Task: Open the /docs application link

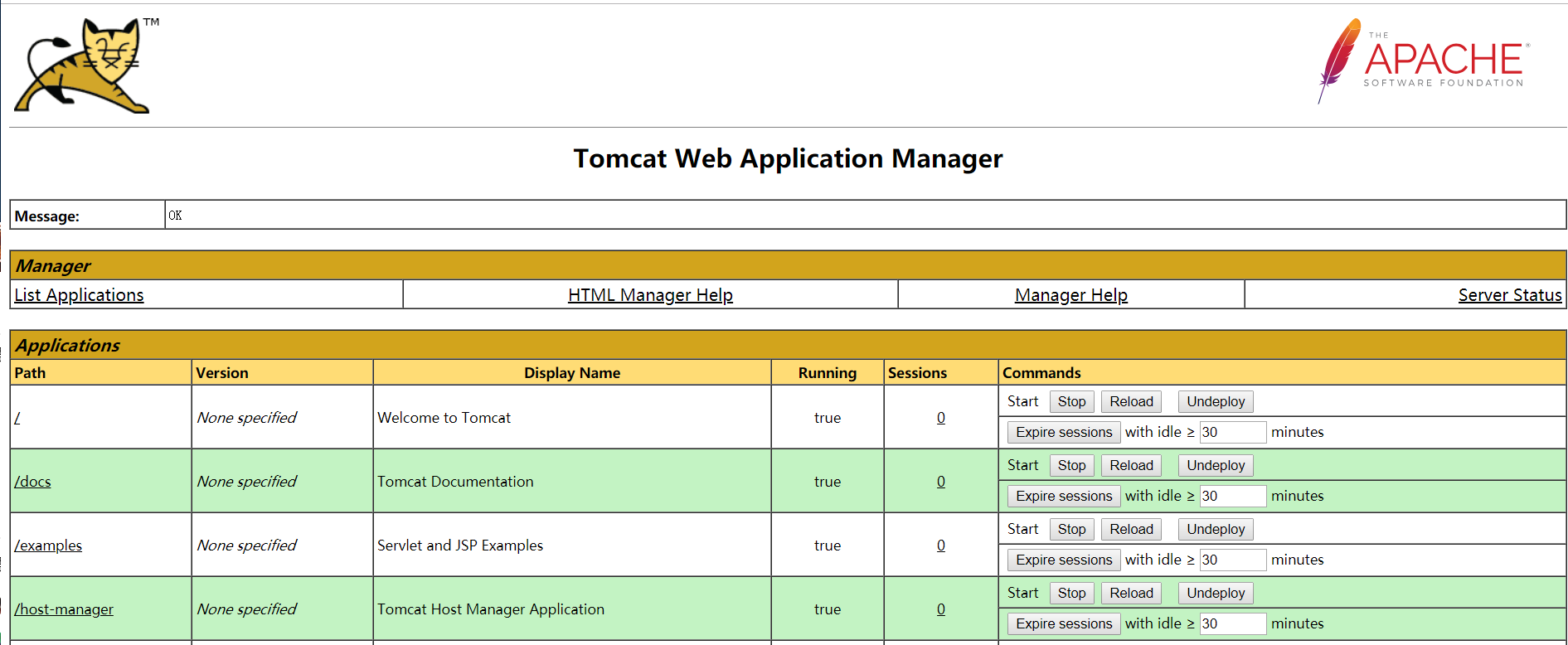Action: pos(32,482)
